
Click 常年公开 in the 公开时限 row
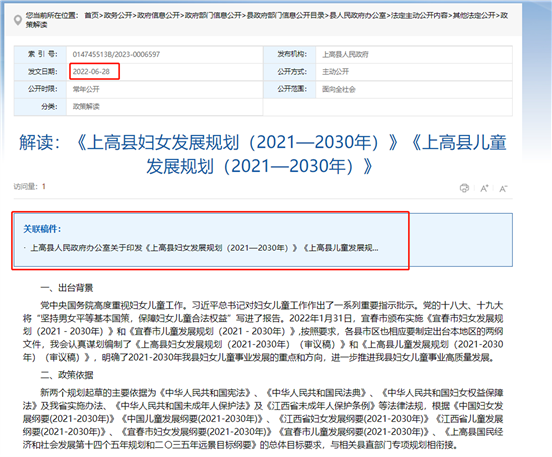(x=86, y=89)
